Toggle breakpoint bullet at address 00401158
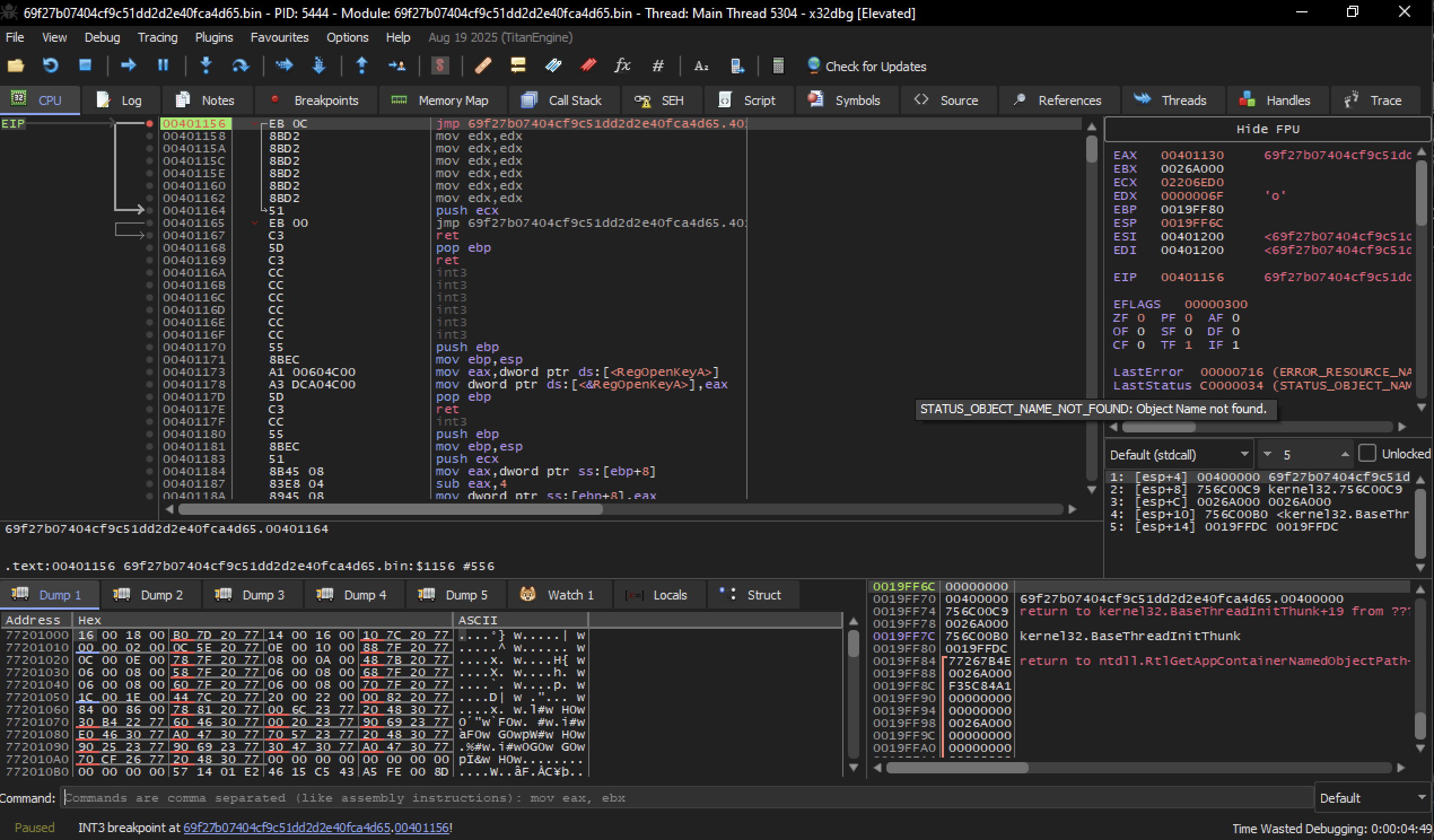1434x840 pixels. tap(150, 136)
